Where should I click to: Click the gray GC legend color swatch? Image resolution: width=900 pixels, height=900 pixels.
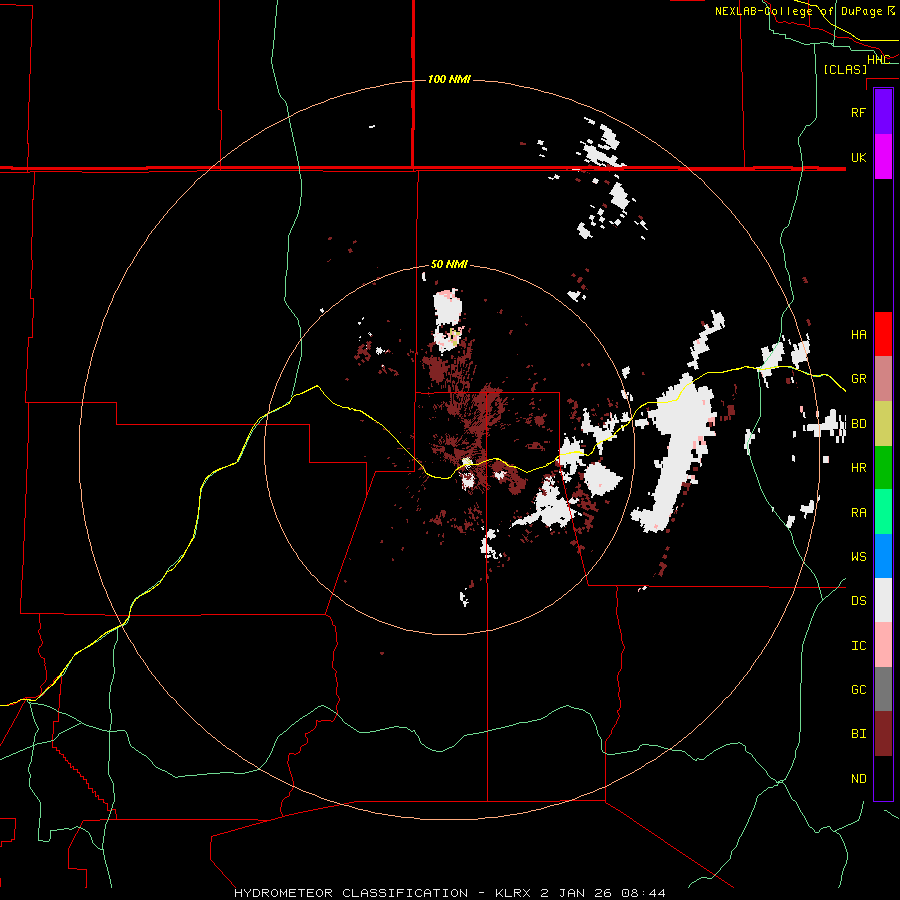coord(883,689)
